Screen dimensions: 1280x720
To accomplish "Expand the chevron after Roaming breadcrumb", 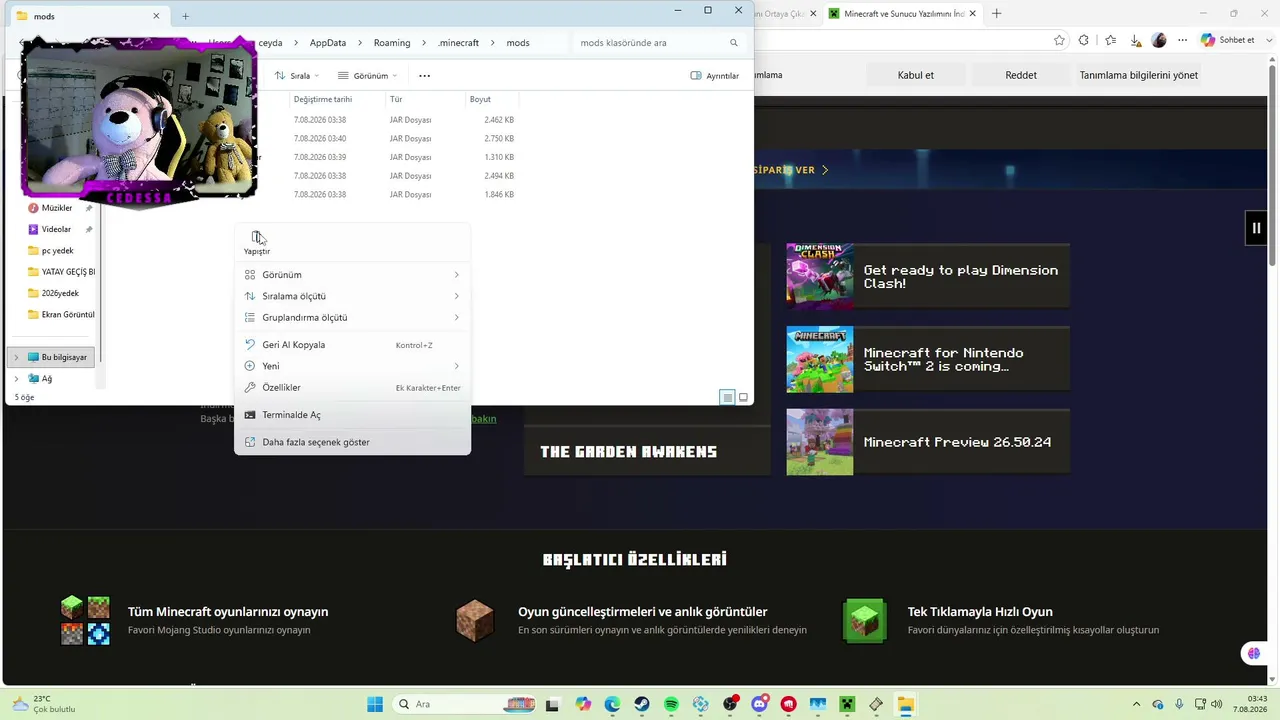I will coord(424,43).
